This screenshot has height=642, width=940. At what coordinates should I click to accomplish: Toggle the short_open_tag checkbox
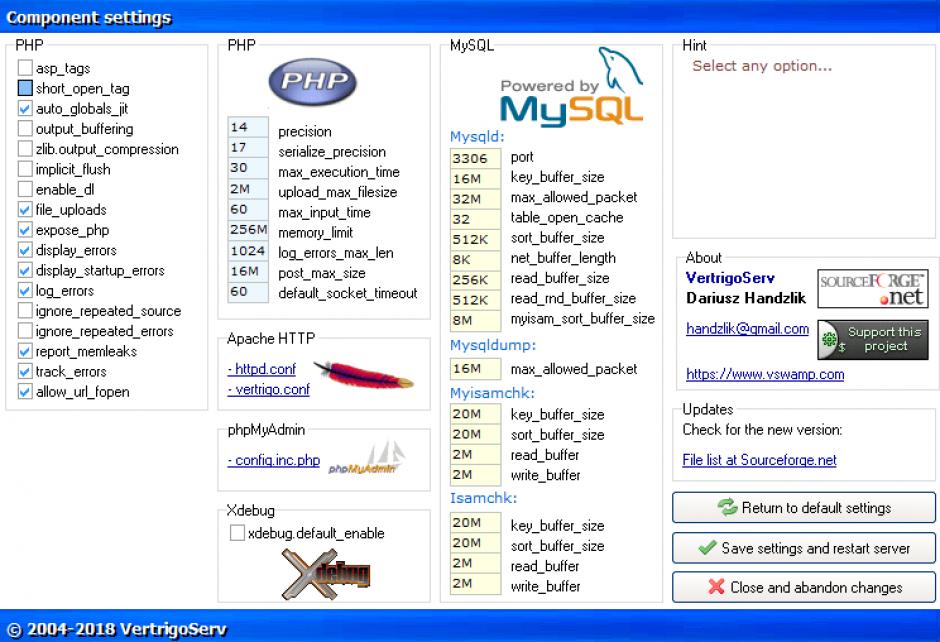(x=25, y=88)
